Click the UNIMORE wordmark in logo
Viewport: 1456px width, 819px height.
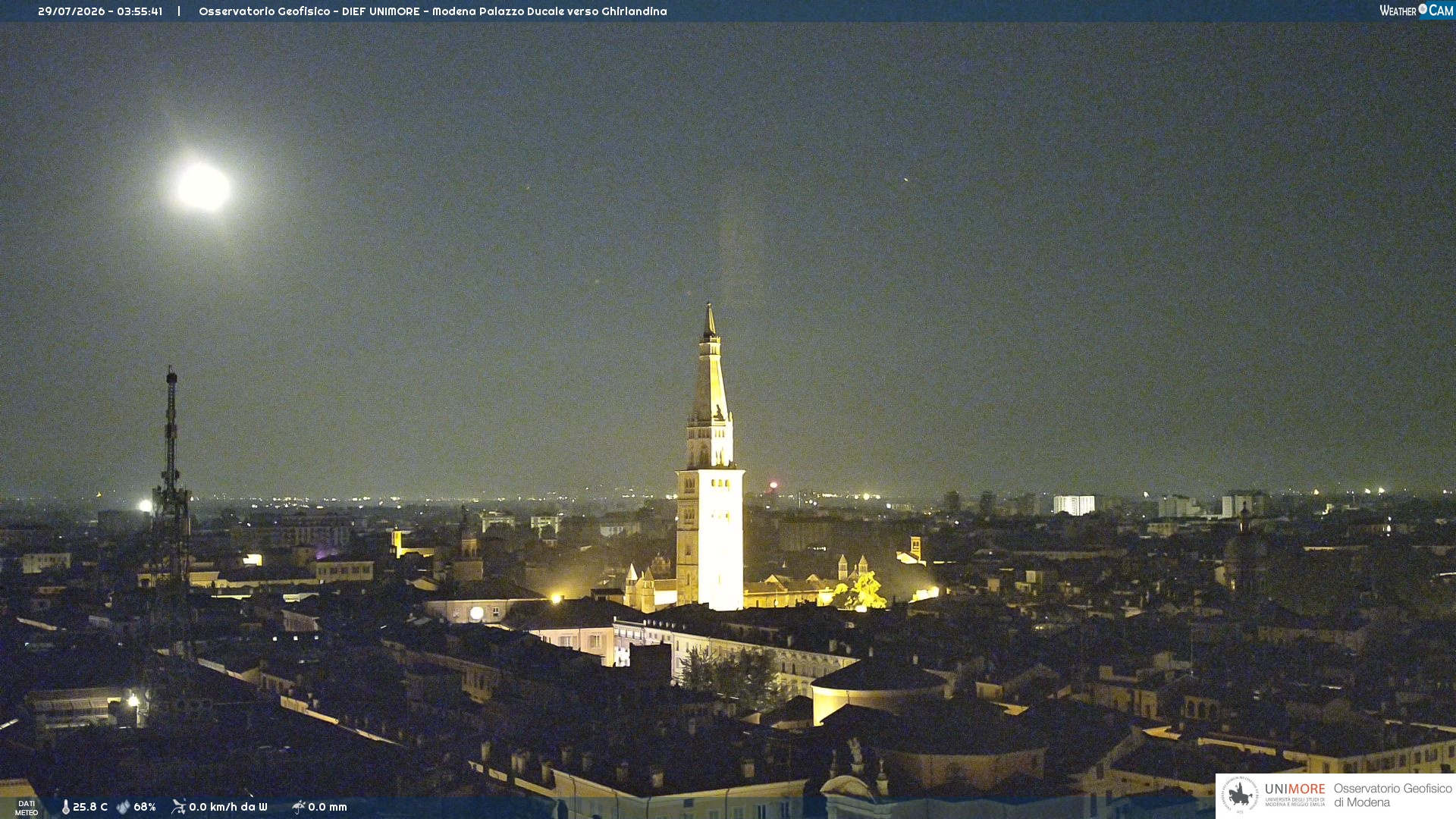1294,789
